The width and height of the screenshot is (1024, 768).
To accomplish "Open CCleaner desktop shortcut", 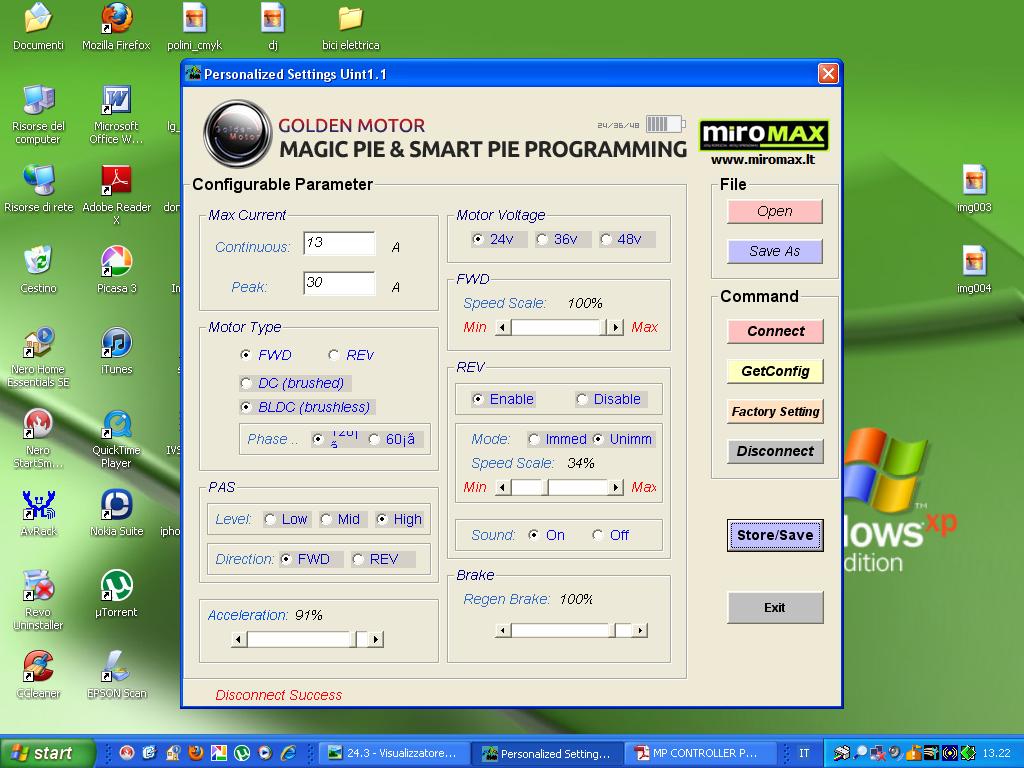I will coord(38,675).
